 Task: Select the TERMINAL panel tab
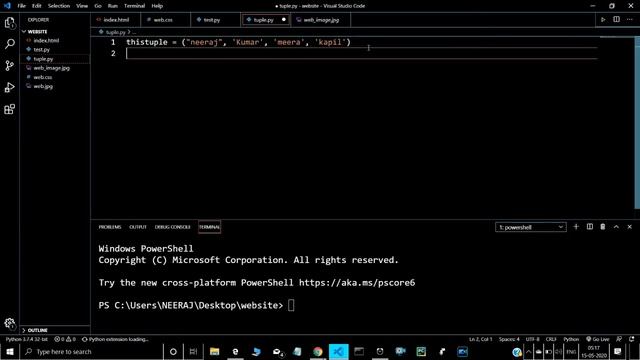[209, 227]
